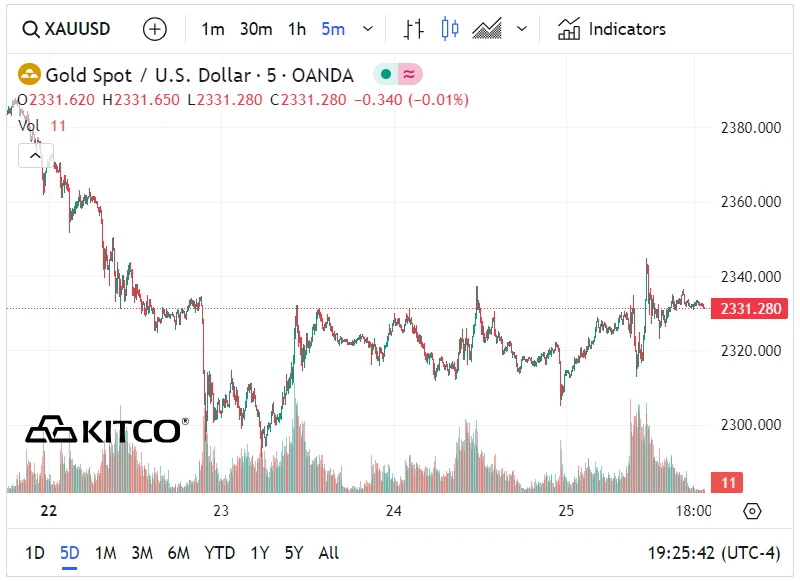Viewport: 800px width, 581px height.
Task: Click the 19:25:42 (UTC-4) timezone clock
Action: coord(714,553)
